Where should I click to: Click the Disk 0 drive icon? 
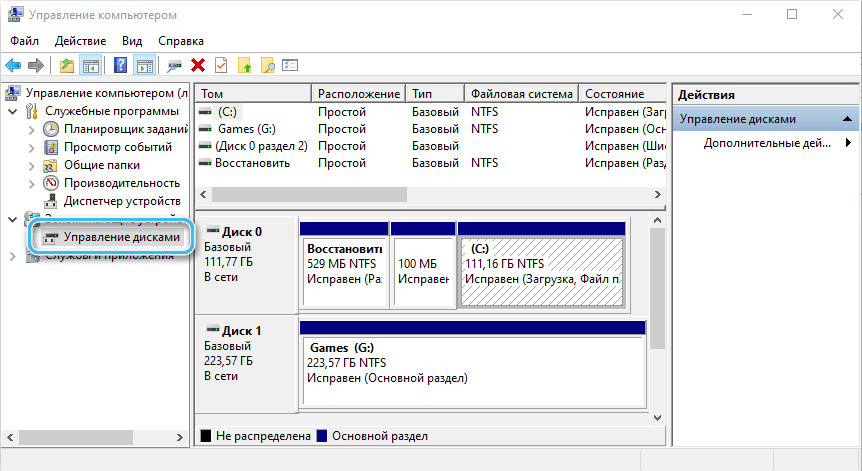click(x=211, y=231)
